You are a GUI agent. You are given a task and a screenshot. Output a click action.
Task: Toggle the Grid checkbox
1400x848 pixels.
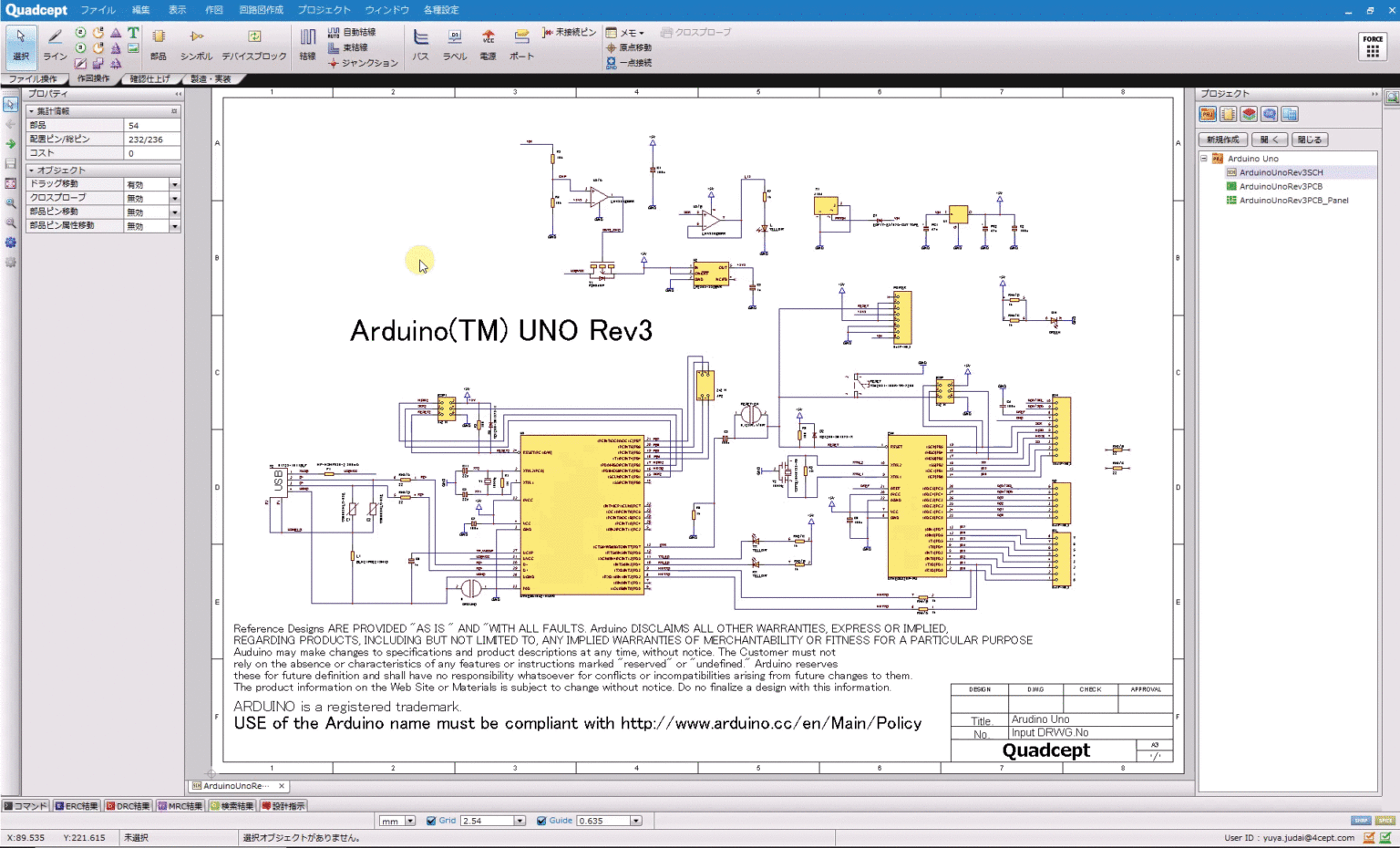pos(431,821)
